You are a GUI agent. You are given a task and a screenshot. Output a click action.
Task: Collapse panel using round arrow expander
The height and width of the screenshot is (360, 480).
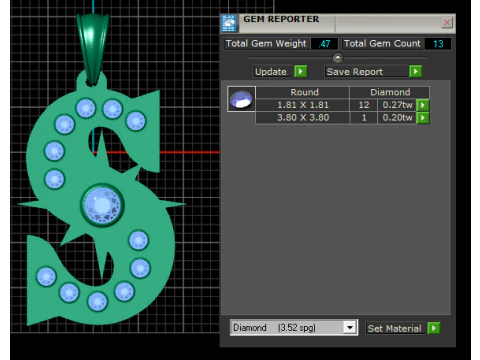pos(337,58)
